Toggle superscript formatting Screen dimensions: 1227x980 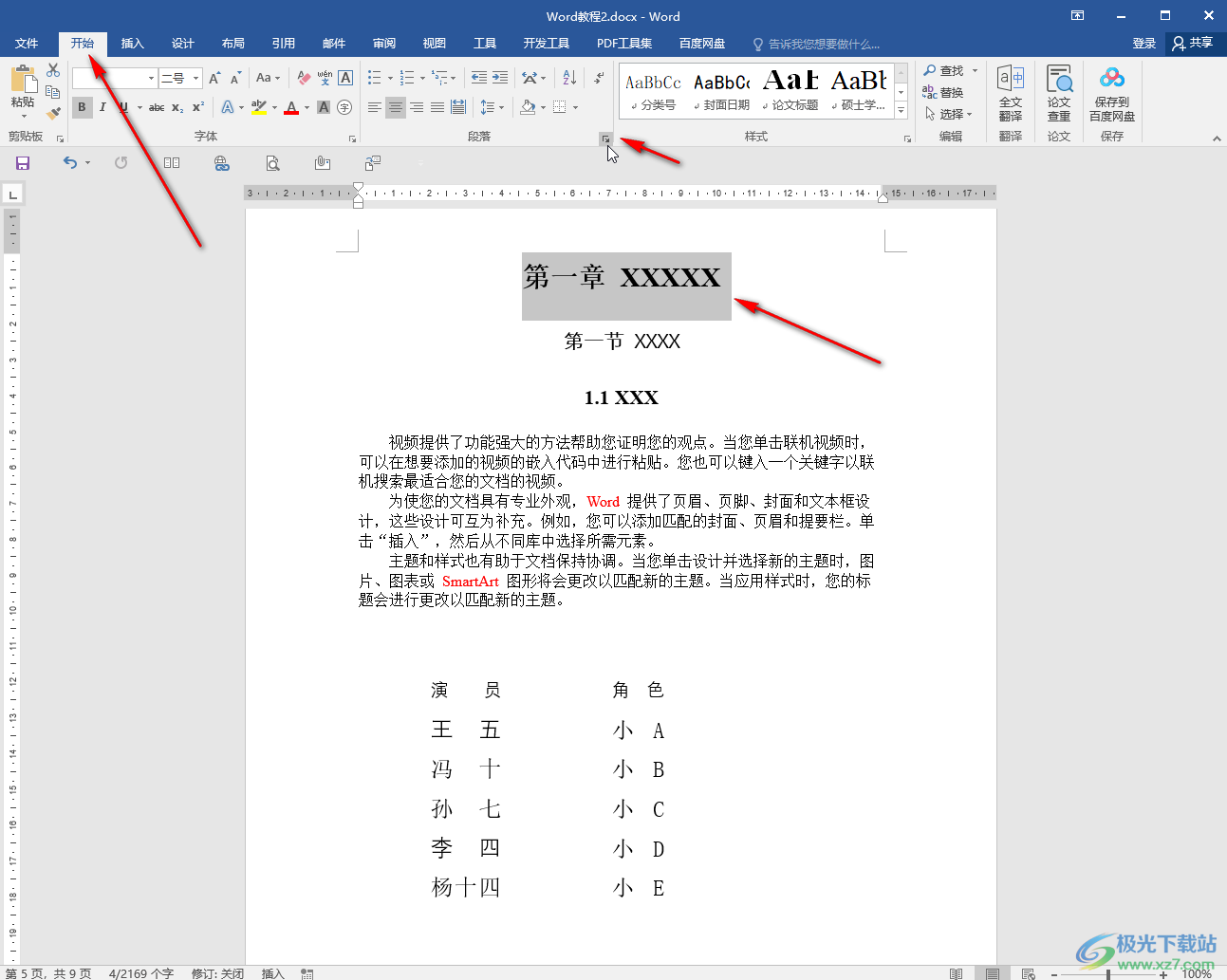point(198,107)
